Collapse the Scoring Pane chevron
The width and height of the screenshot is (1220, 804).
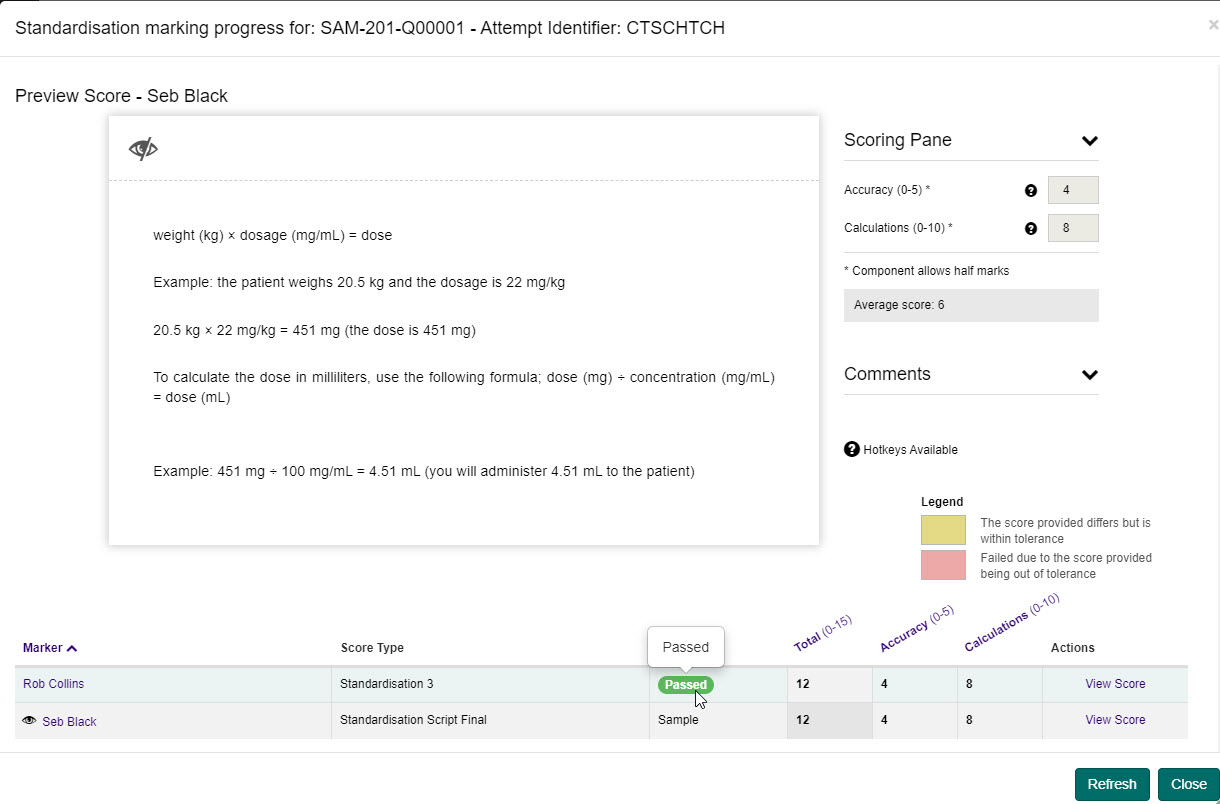click(x=1089, y=141)
